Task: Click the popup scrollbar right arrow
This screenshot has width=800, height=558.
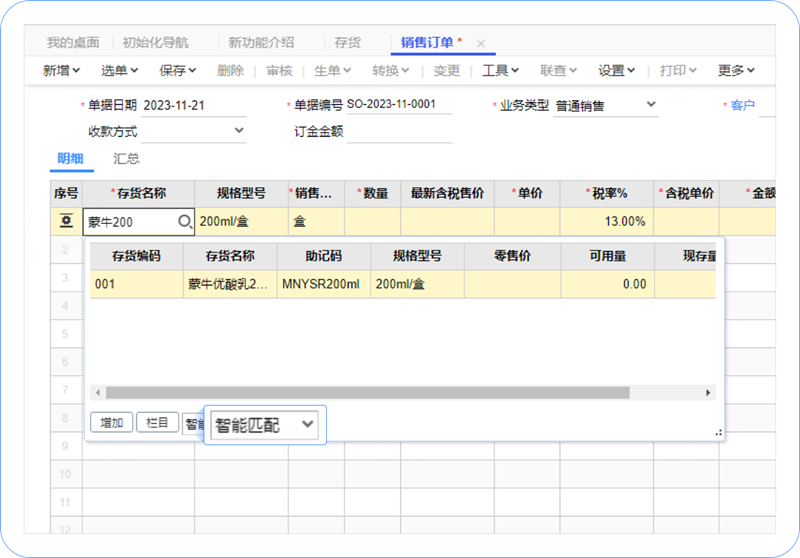Action: [708, 393]
